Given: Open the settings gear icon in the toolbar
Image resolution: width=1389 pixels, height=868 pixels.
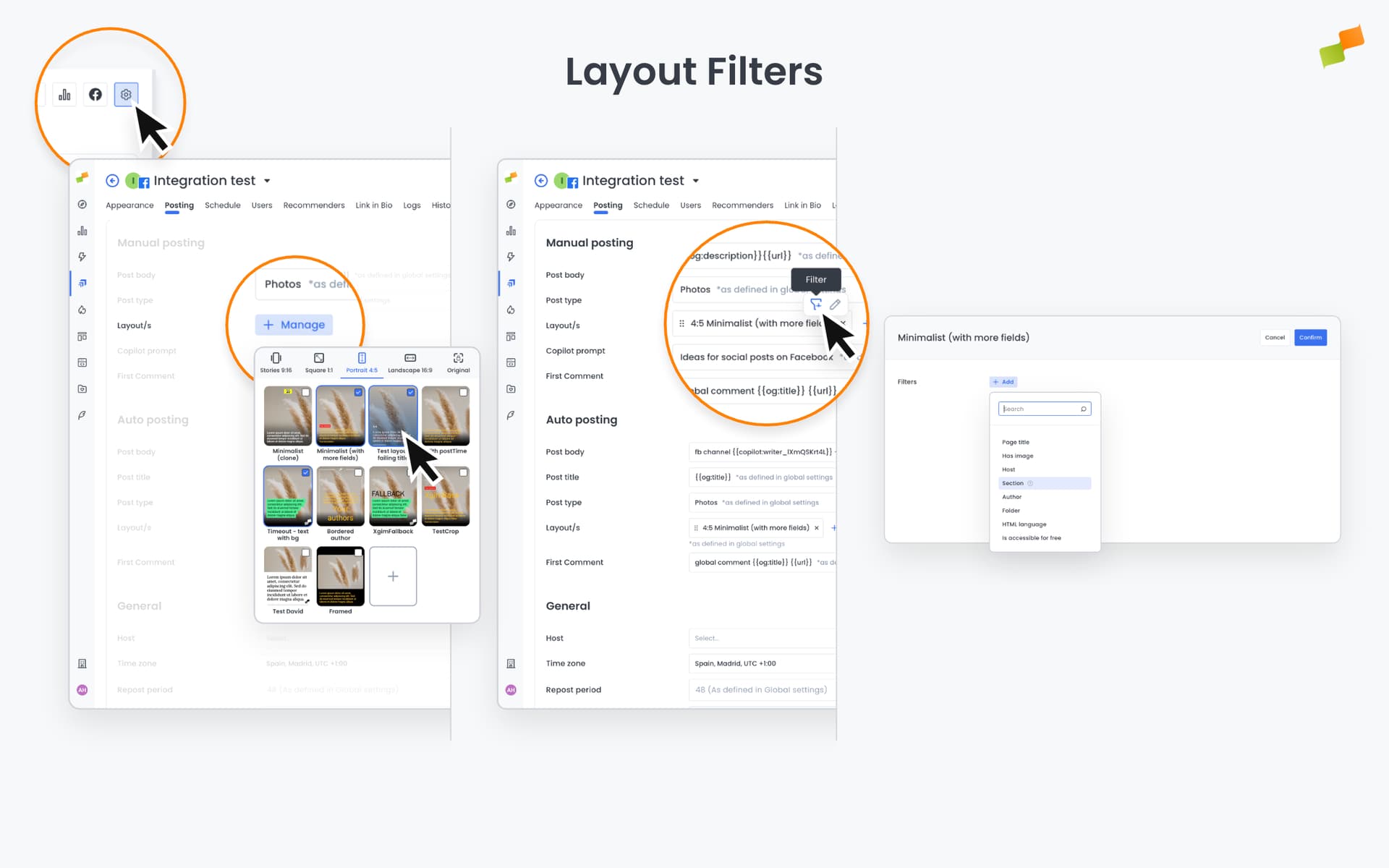Looking at the screenshot, I should [126, 94].
